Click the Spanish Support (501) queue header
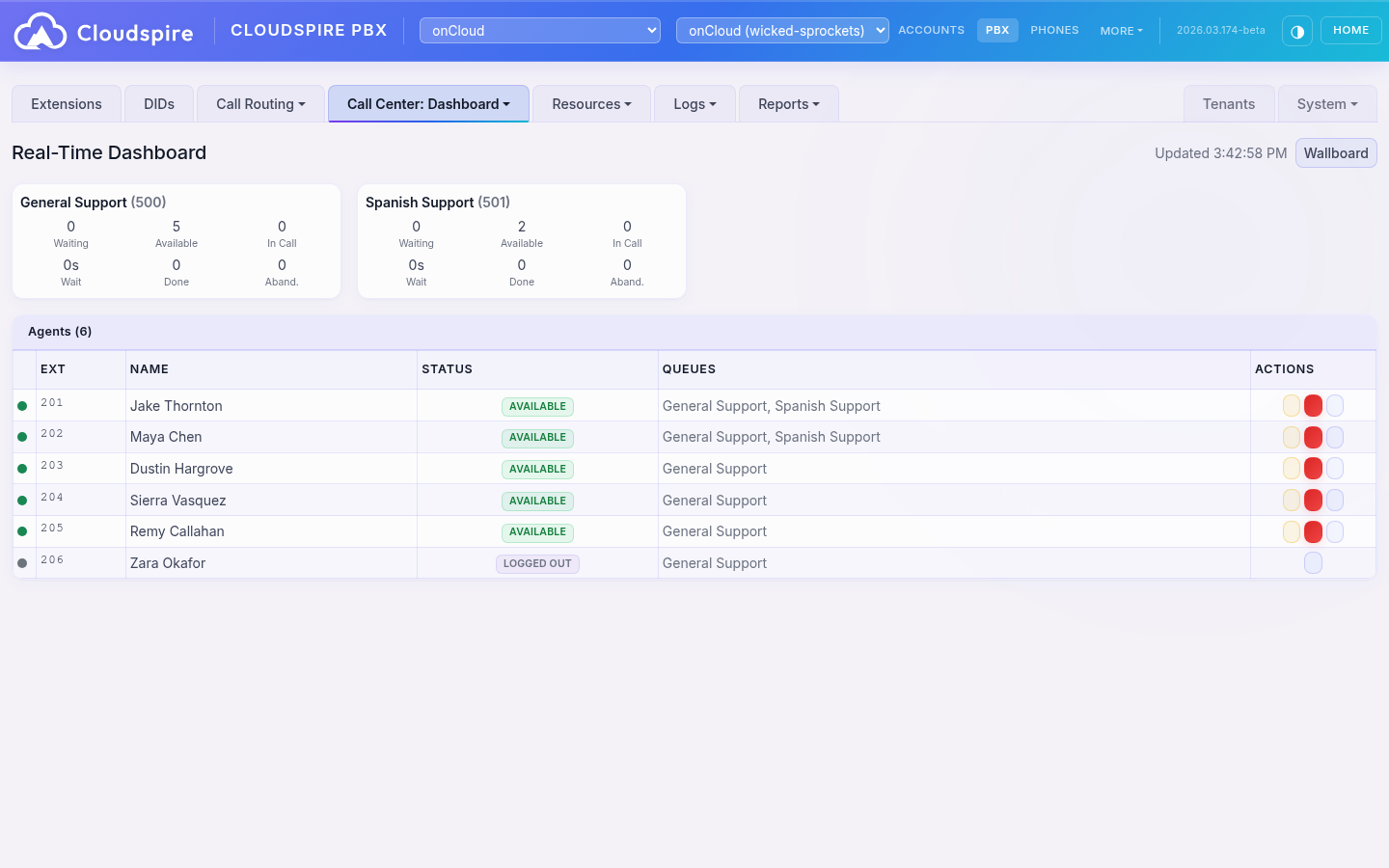Screen dimensions: 1389x868 (x=437, y=203)
